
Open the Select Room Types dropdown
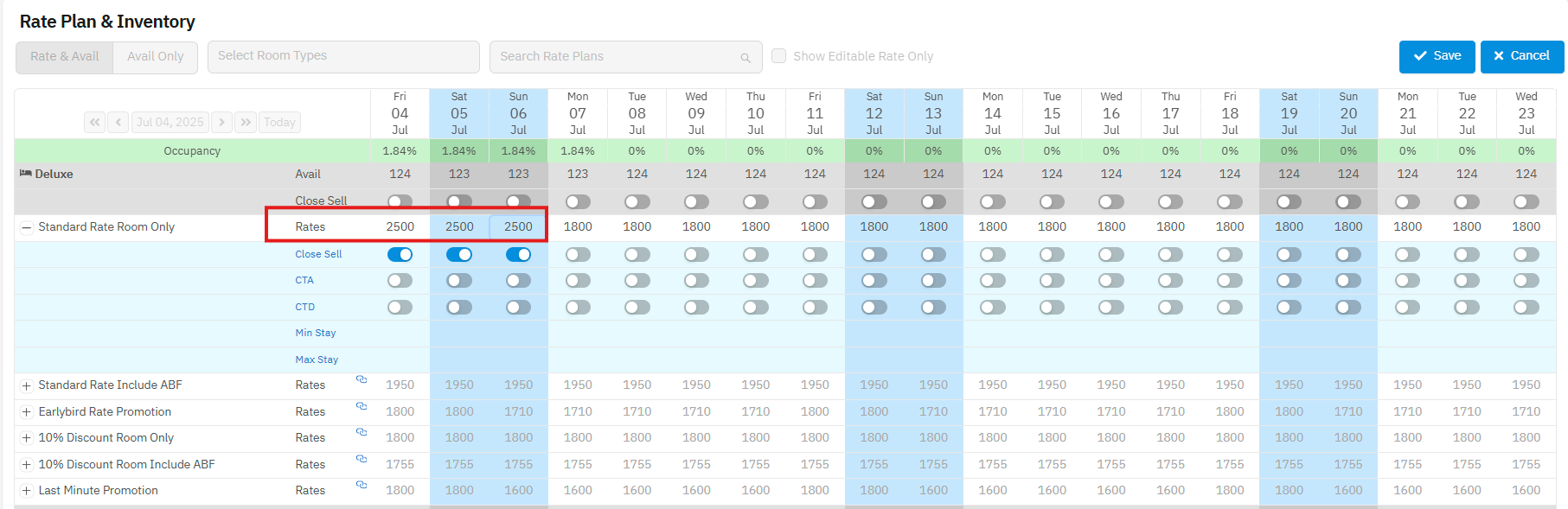click(x=343, y=56)
